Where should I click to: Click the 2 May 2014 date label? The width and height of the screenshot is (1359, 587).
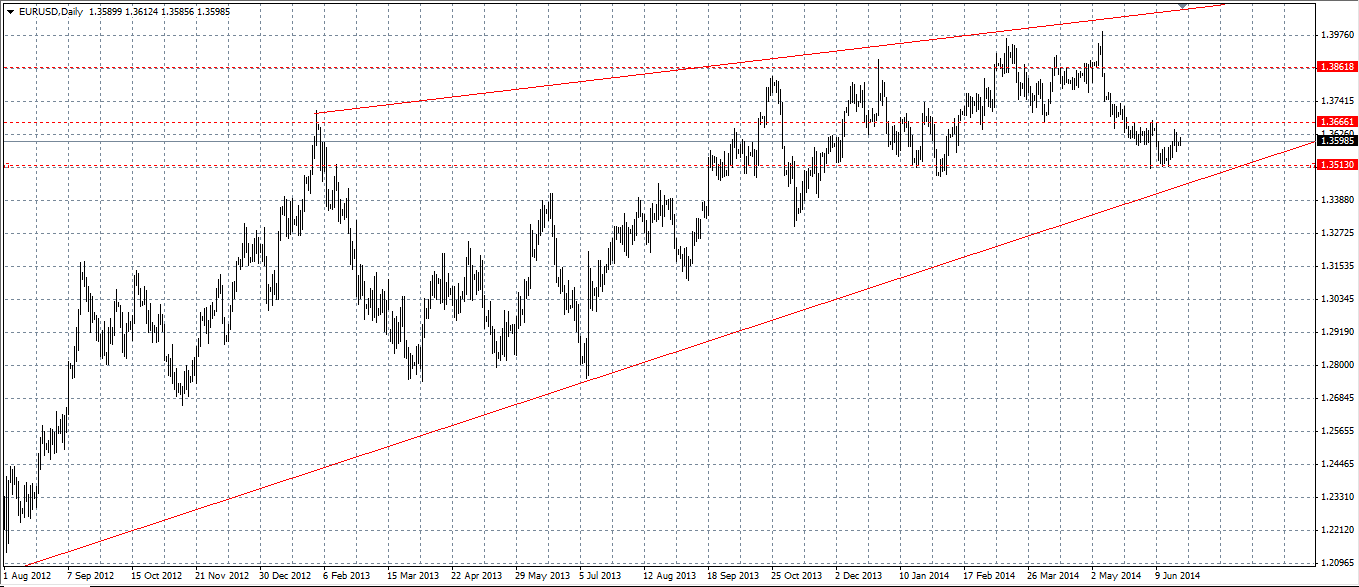1116,577
